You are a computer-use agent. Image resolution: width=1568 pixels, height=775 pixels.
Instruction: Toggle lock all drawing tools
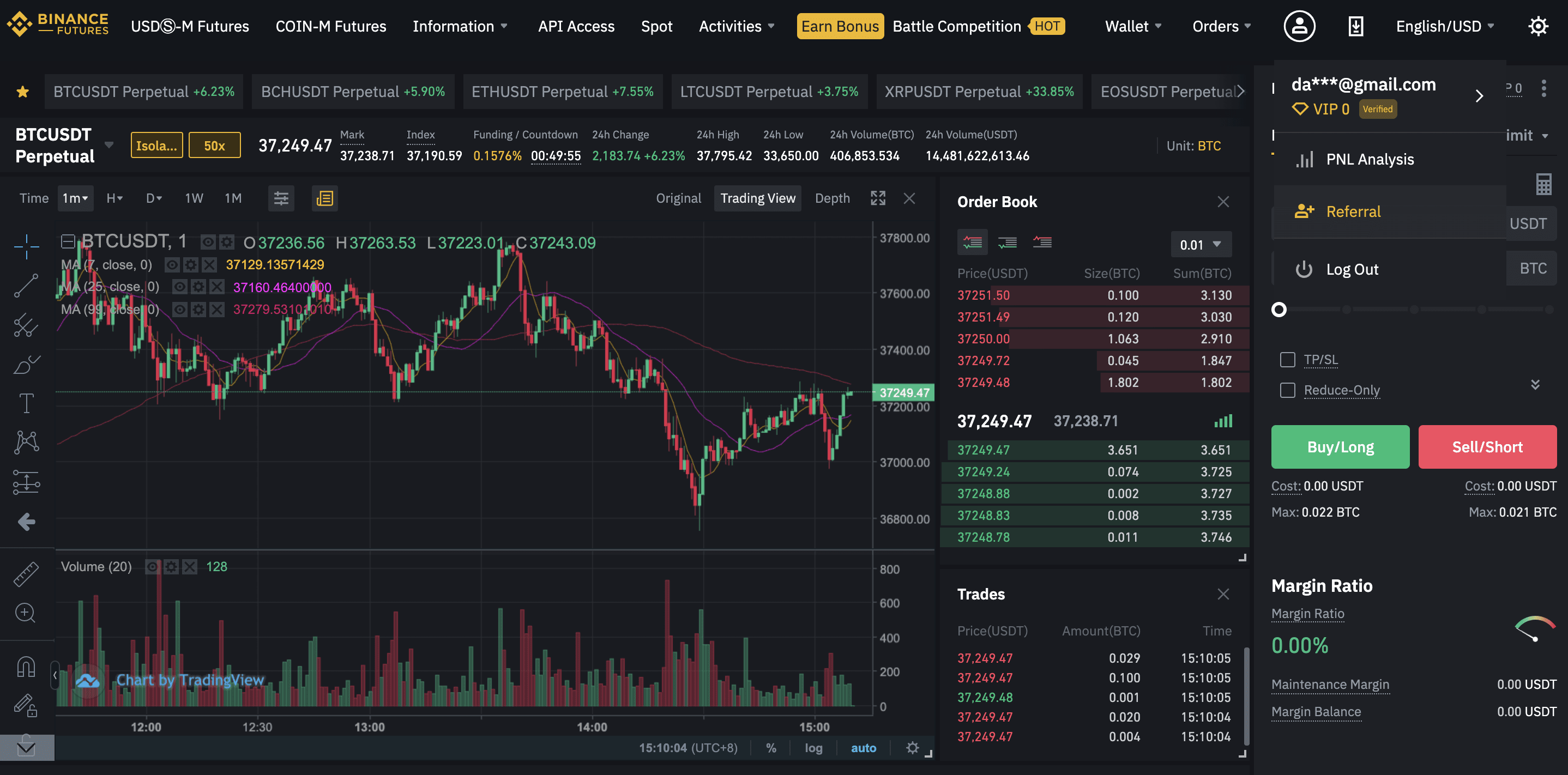click(26, 706)
